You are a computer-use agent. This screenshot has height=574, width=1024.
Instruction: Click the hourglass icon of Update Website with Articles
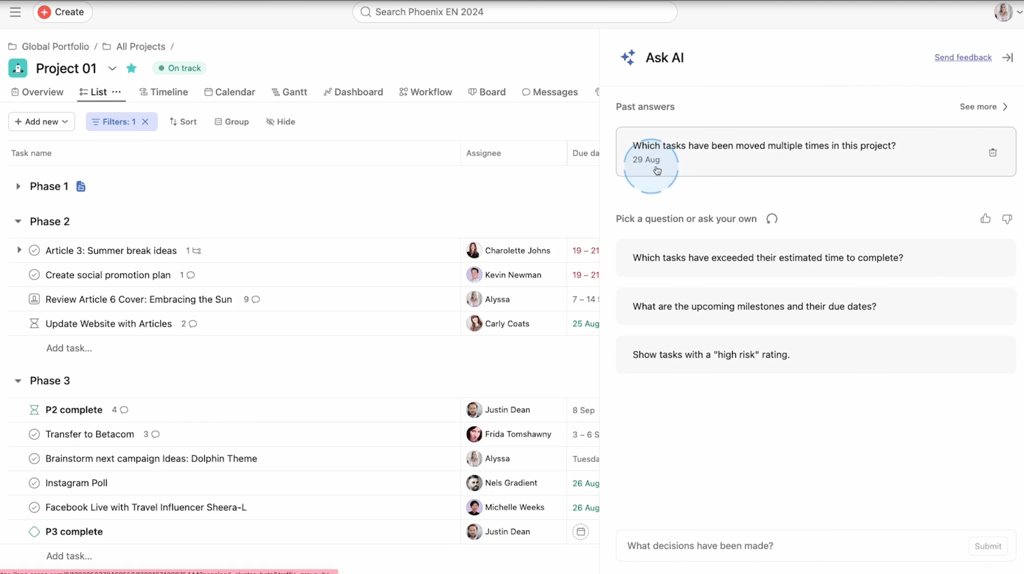pyautogui.click(x=34, y=323)
